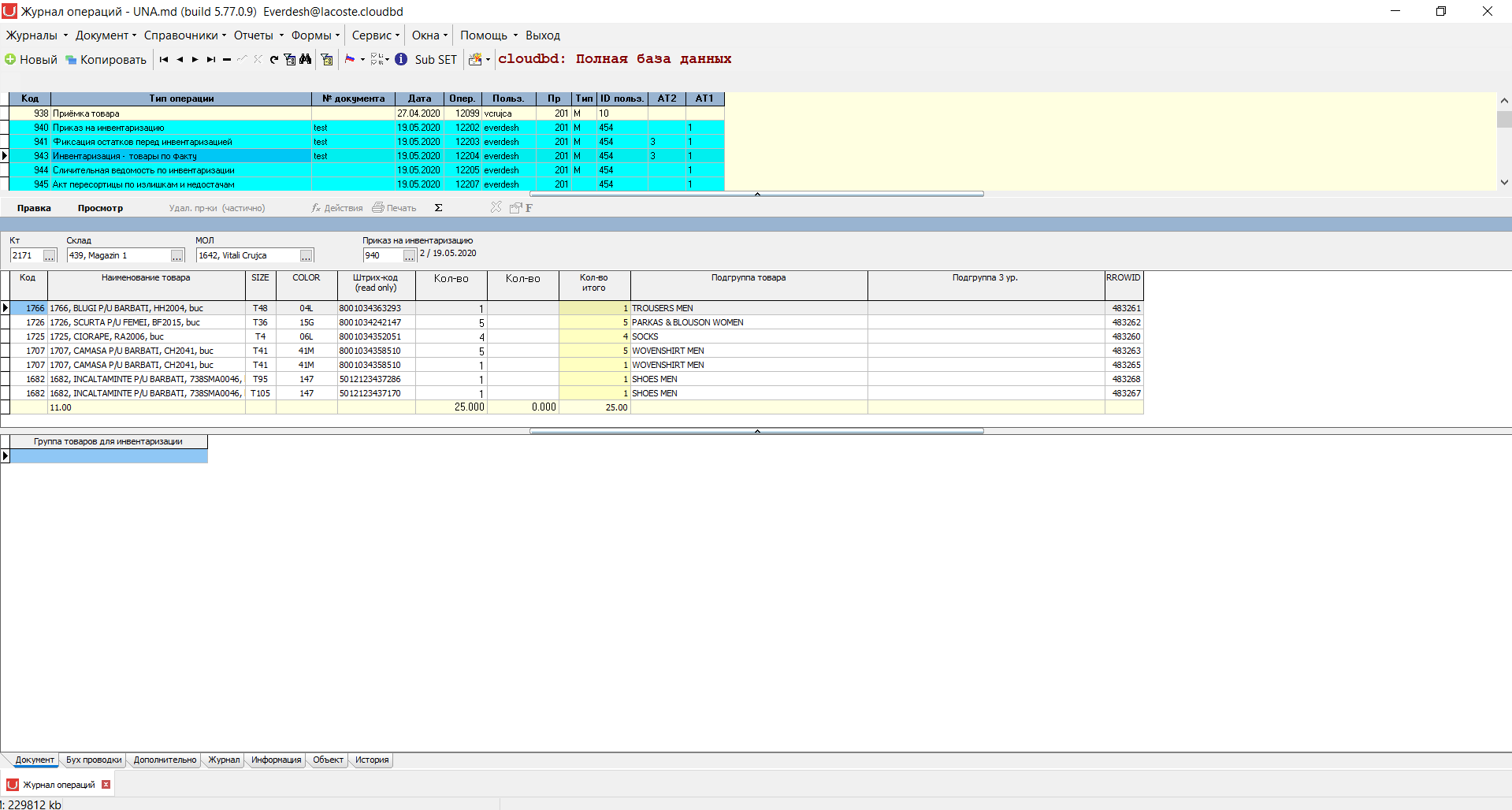Image resolution: width=1512 pixels, height=810 pixels.
Task: Open the Журналы menu
Action: pos(36,35)
